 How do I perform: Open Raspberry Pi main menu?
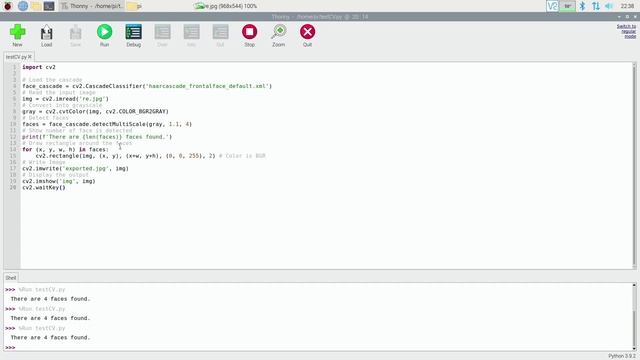[8, 6]
